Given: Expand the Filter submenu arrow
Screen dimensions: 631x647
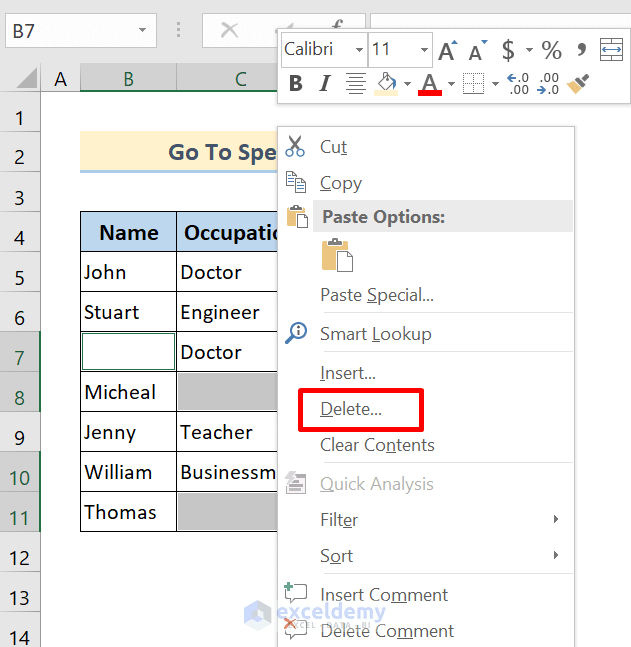Looking at the screenshot, I should tap(556, 519).
